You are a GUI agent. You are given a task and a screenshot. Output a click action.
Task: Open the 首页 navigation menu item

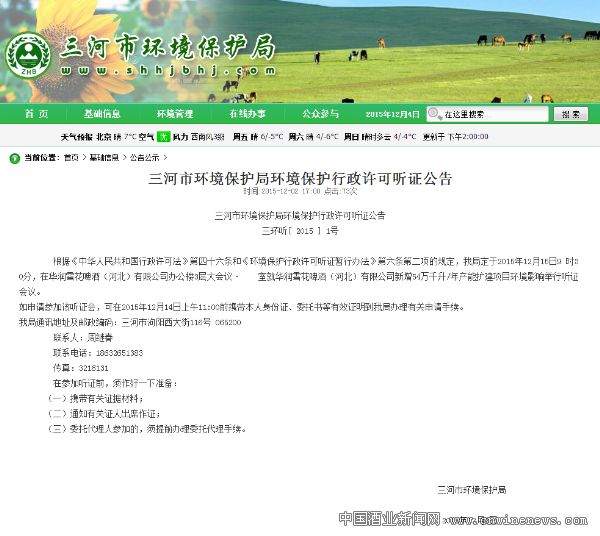point(36,114)
